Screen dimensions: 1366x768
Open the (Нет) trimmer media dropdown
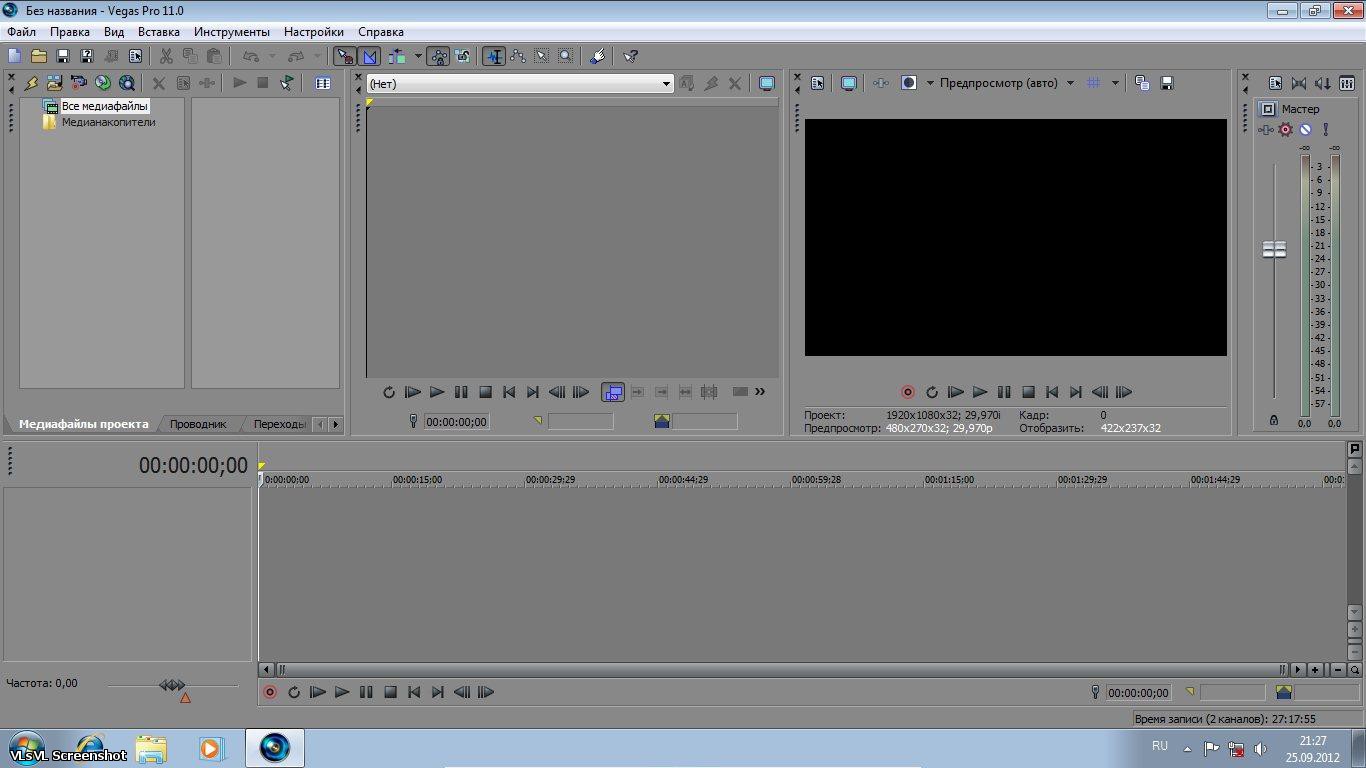point(667,84)
